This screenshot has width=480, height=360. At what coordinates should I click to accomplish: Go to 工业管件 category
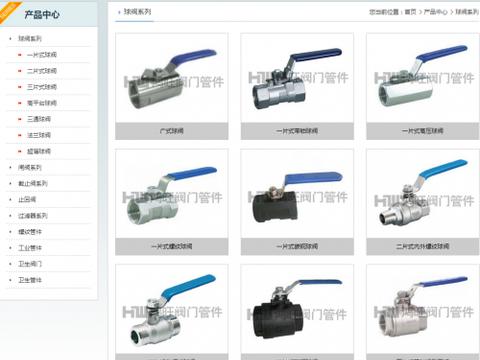30,248
